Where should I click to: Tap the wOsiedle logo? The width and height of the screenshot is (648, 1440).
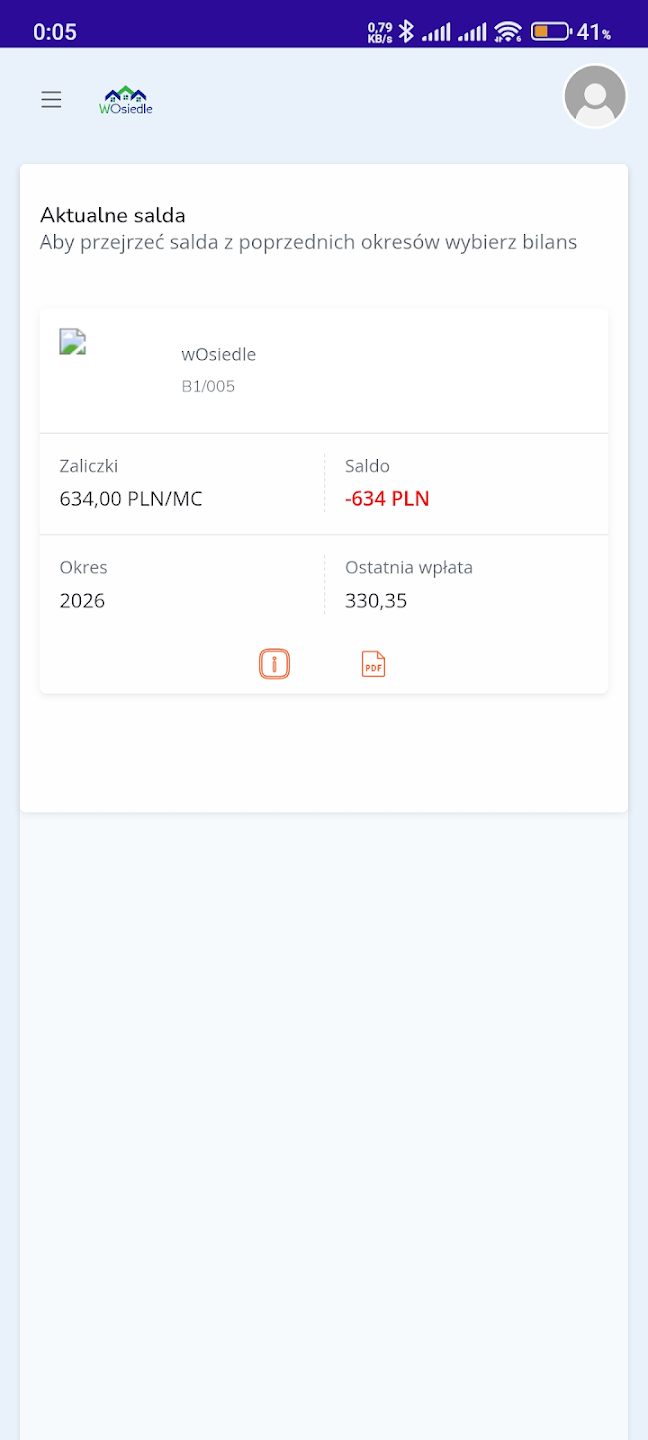click(126, 99)
